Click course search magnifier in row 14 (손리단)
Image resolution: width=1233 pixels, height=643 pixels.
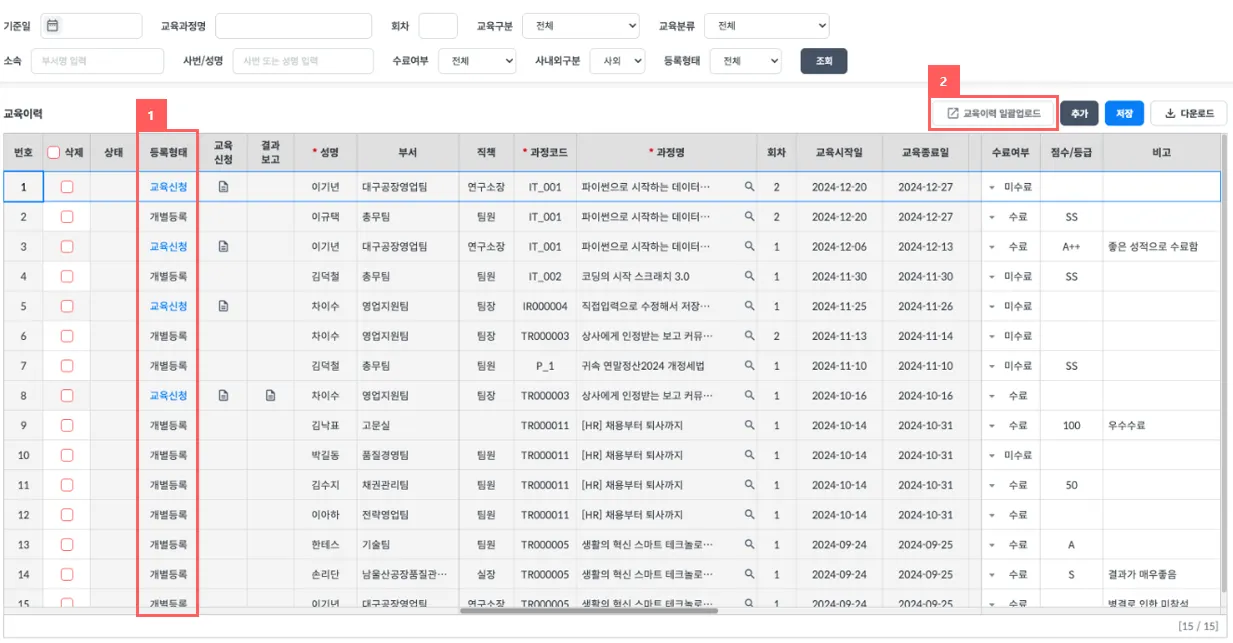(x=749, y=575)
